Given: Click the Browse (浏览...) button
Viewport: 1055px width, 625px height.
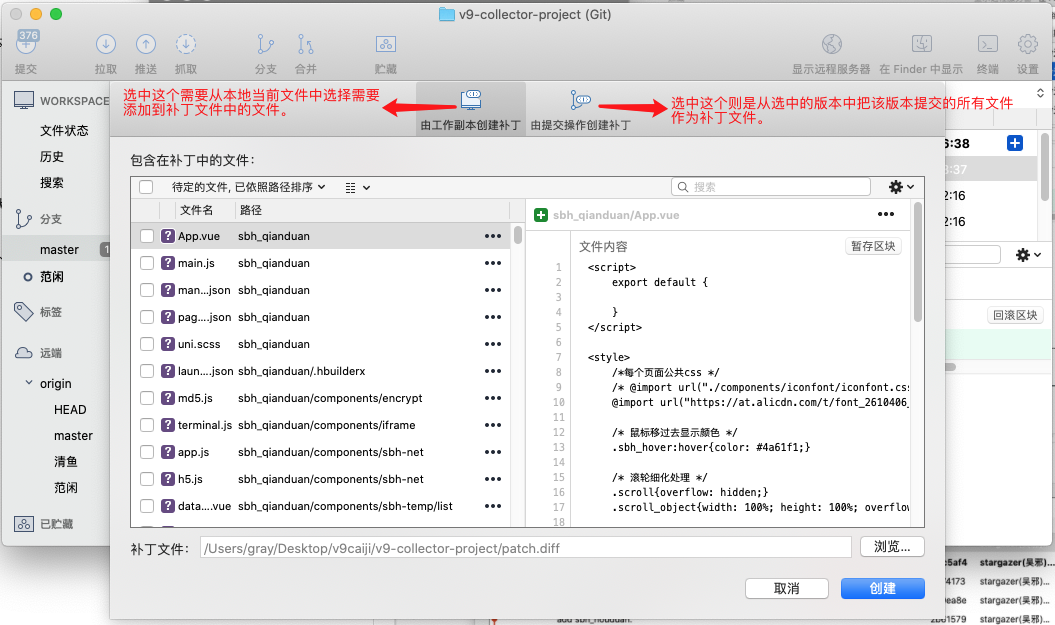Looking at the screenshot, I should [x=892, y=547].
